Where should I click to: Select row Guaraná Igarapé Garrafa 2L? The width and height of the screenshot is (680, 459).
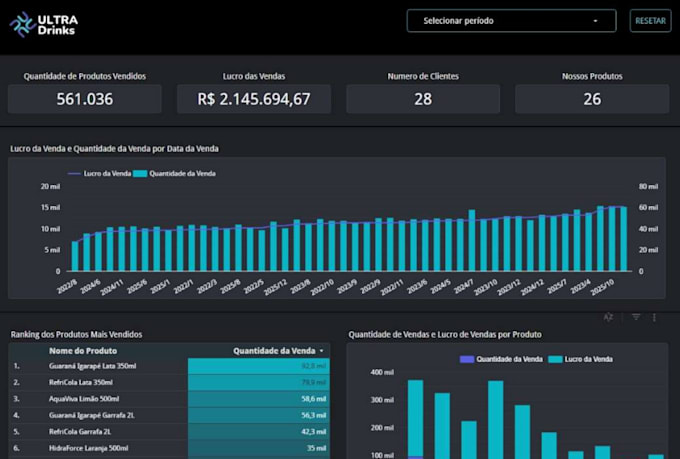click(x=169, y=416)
